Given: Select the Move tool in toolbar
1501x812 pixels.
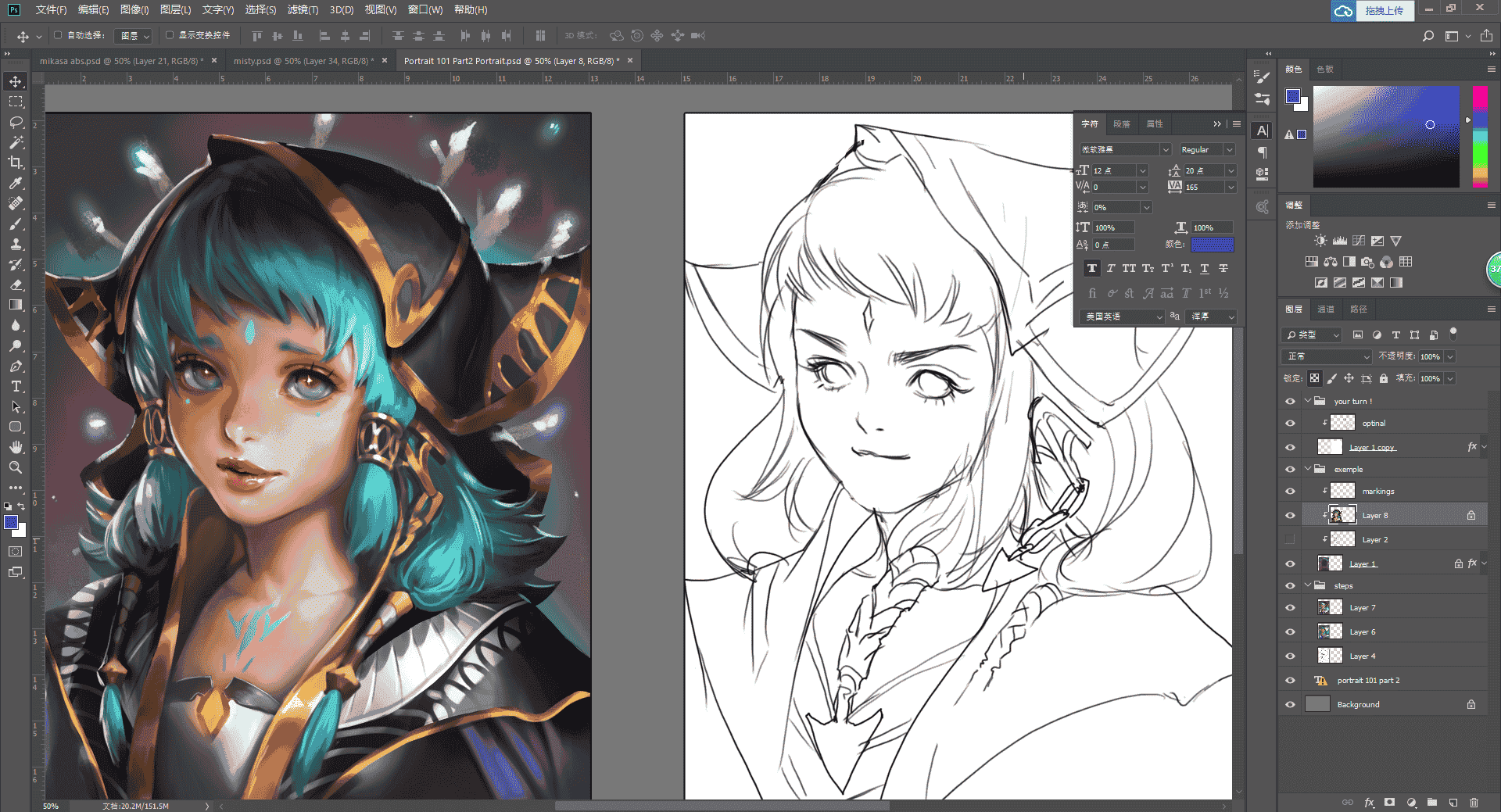Looking at the screenshot, I should (x=16, y=81).
